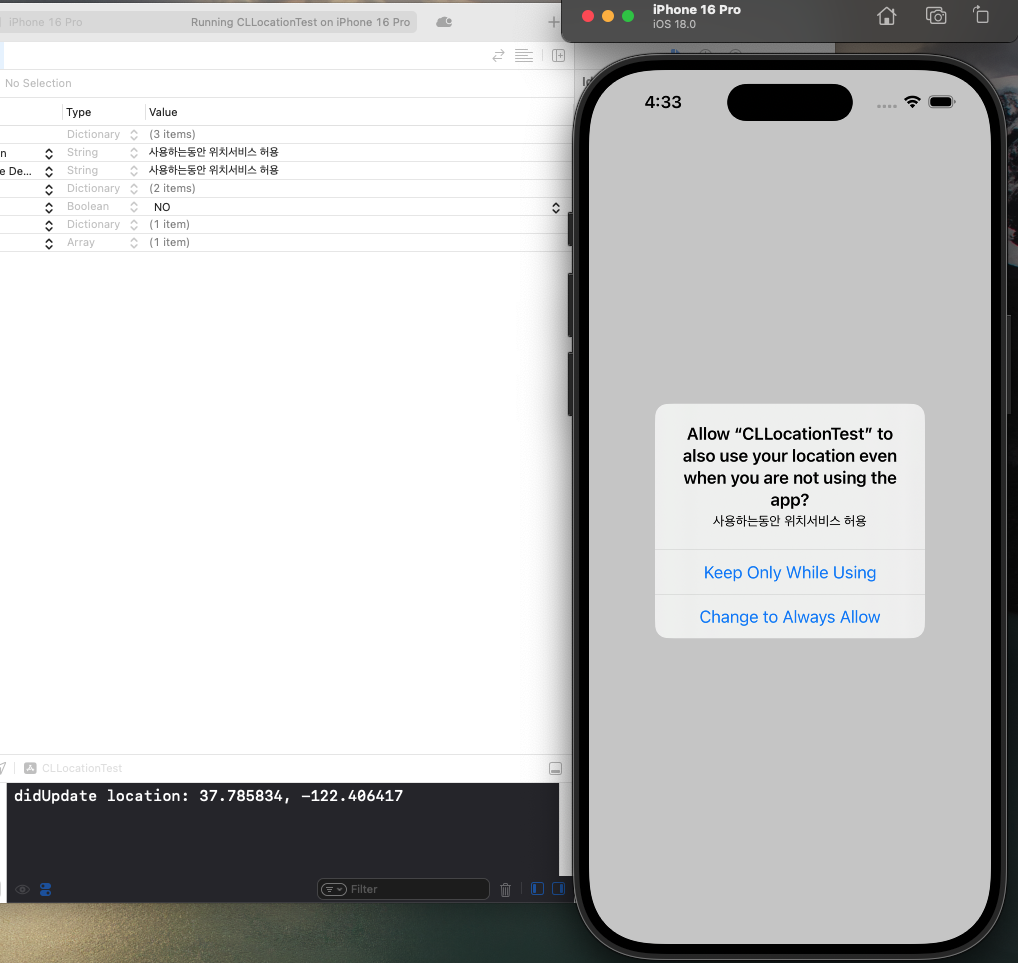Viewport: 1018px width, 963px height.
Task: Click key stepper on the Array row
Action: click(x=49, y=244)
